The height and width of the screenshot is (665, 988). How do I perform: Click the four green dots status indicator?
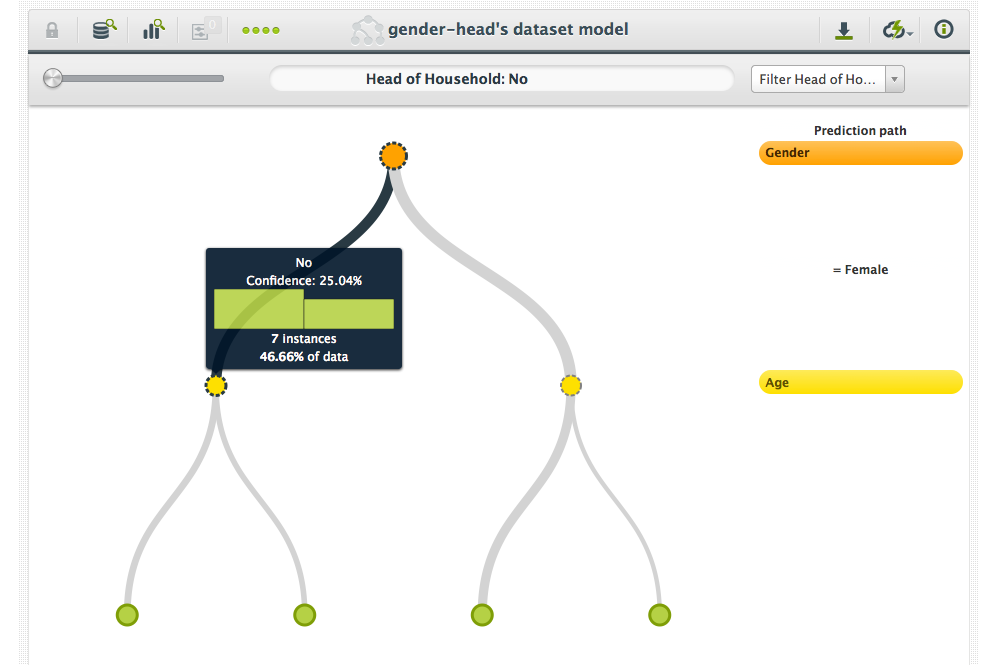coord(261,30)
